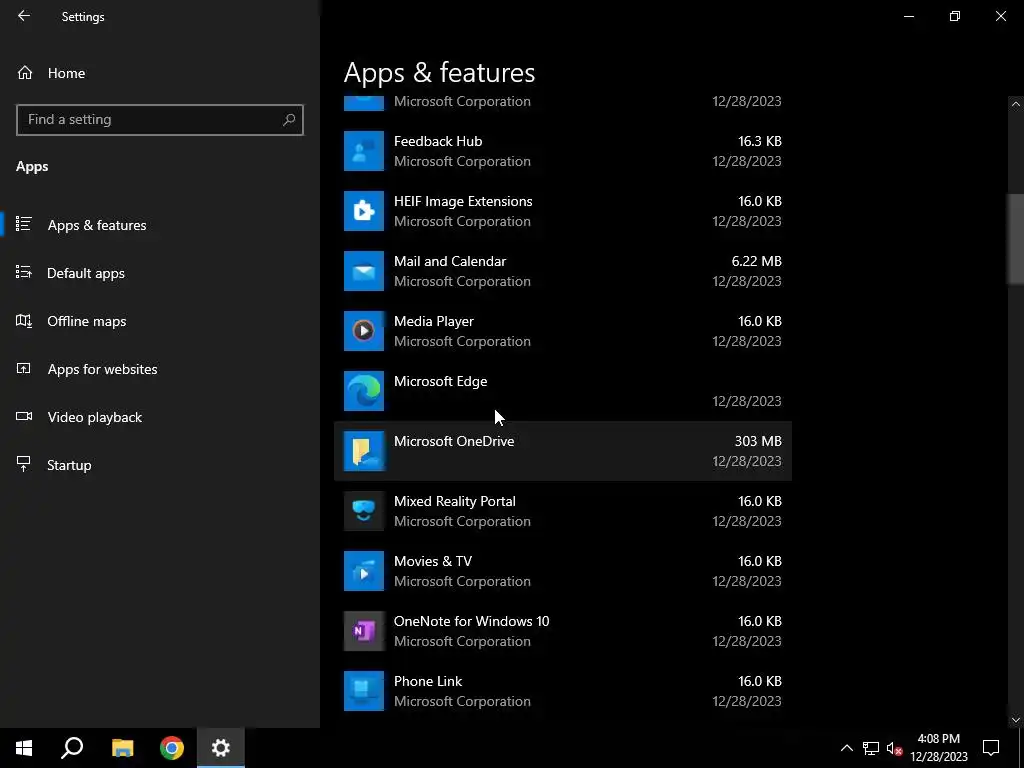Select the Mail and Calendar entry name

(450, 261)
